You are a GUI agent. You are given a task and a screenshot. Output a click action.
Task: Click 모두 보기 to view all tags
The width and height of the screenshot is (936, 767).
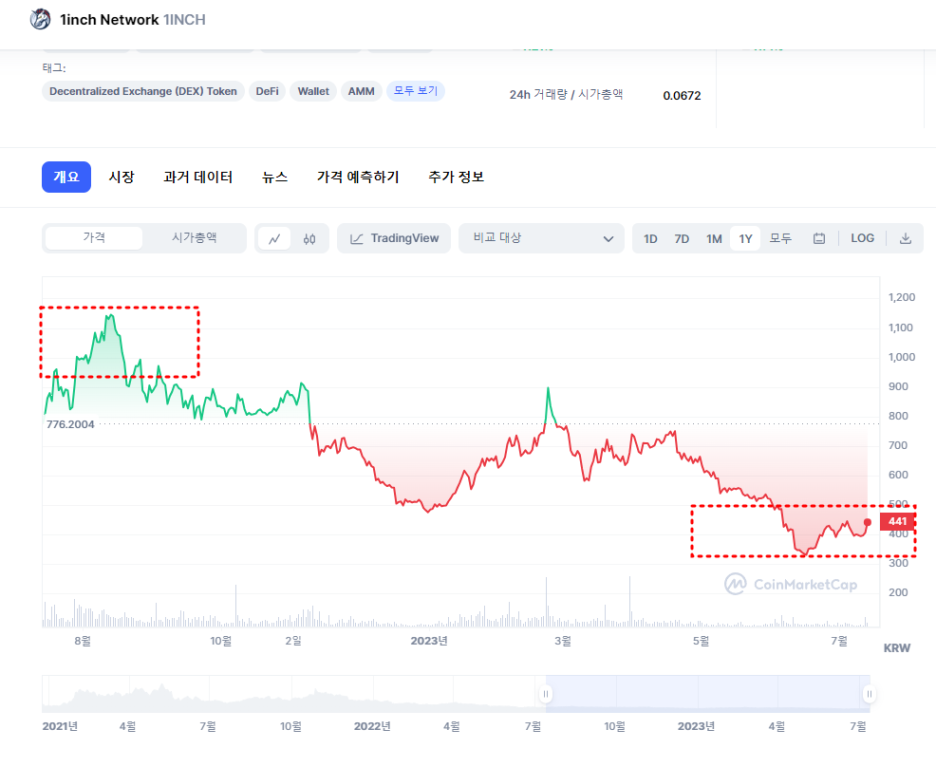click(415, 91)
